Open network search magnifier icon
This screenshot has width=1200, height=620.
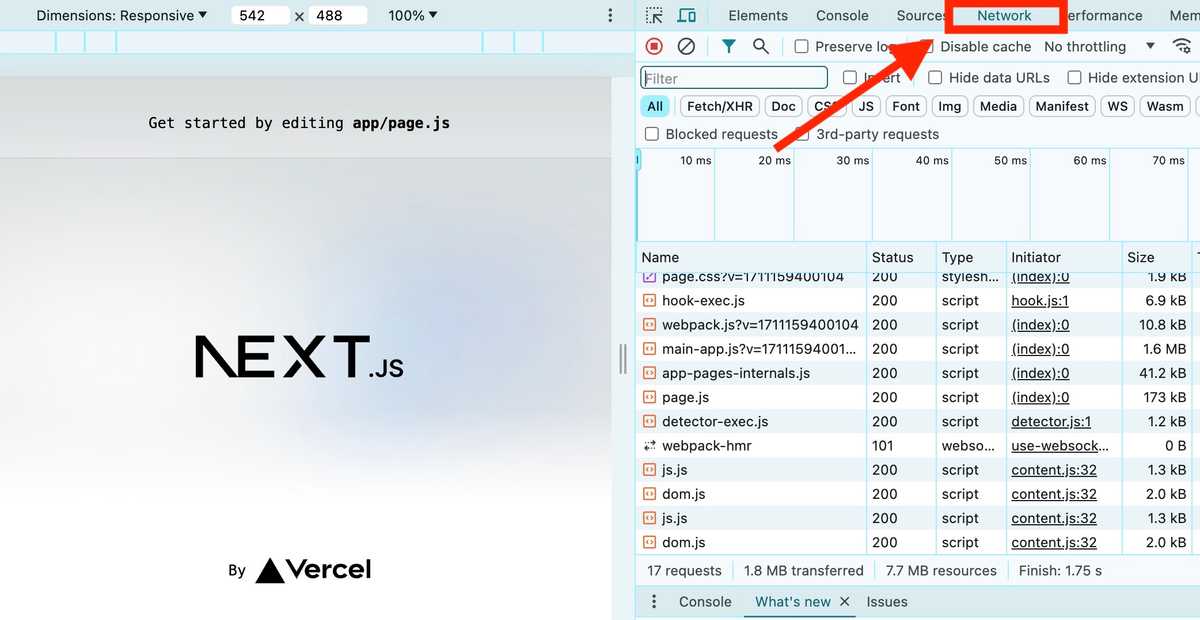pyautogui.click(x=761, y=46)
